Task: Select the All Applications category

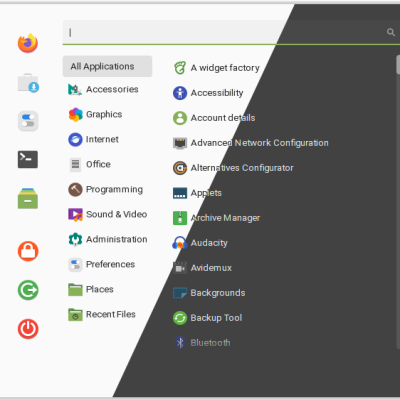Action: coord(107,66)
